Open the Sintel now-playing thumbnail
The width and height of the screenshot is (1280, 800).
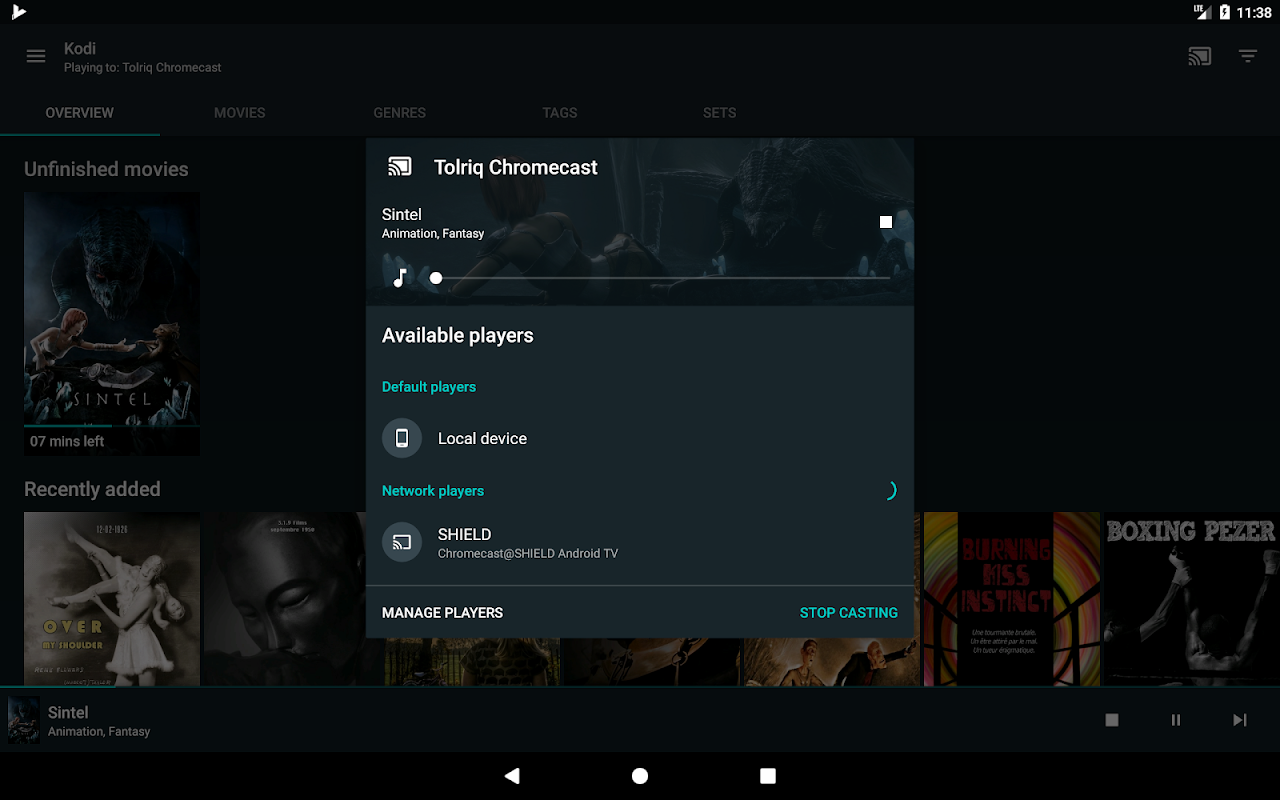pos(24,720)
